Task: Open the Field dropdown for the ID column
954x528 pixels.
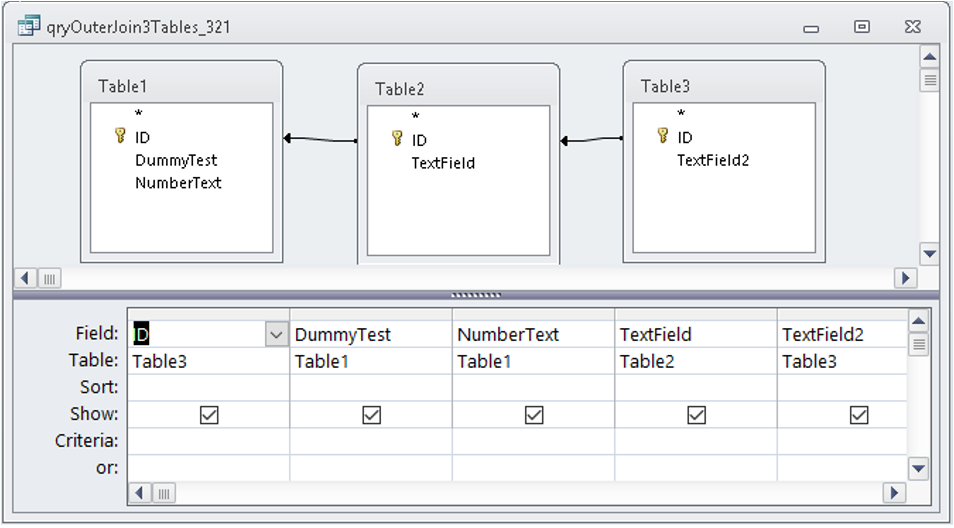Action: [276, 335]
